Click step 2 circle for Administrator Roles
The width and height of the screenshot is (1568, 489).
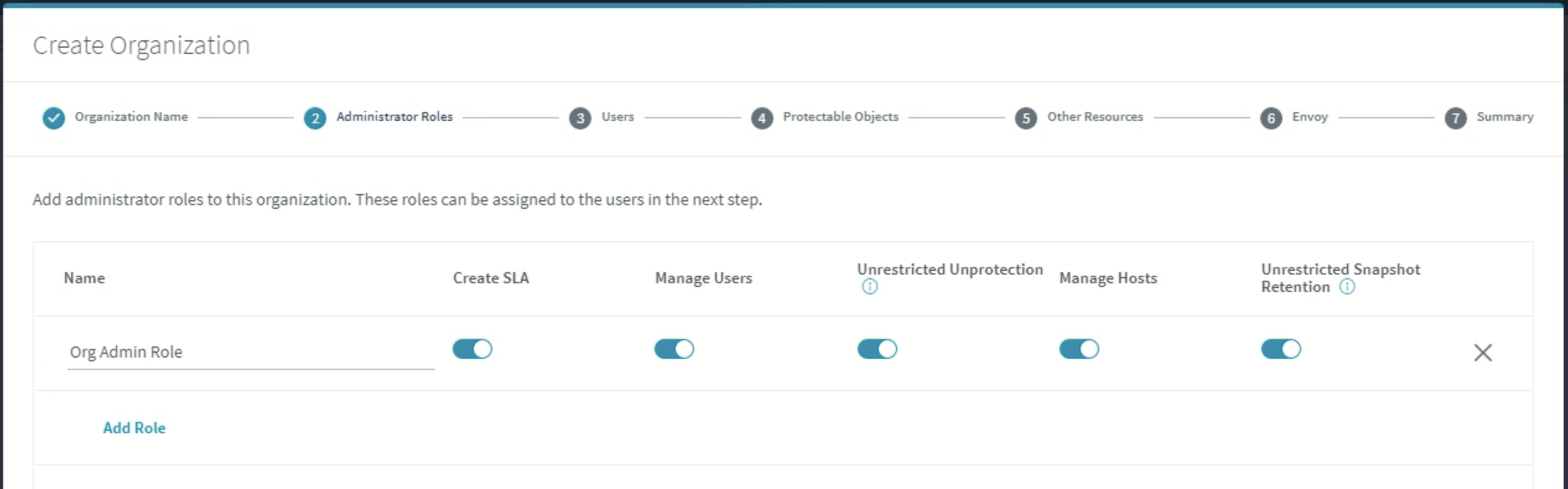point(315,118)
